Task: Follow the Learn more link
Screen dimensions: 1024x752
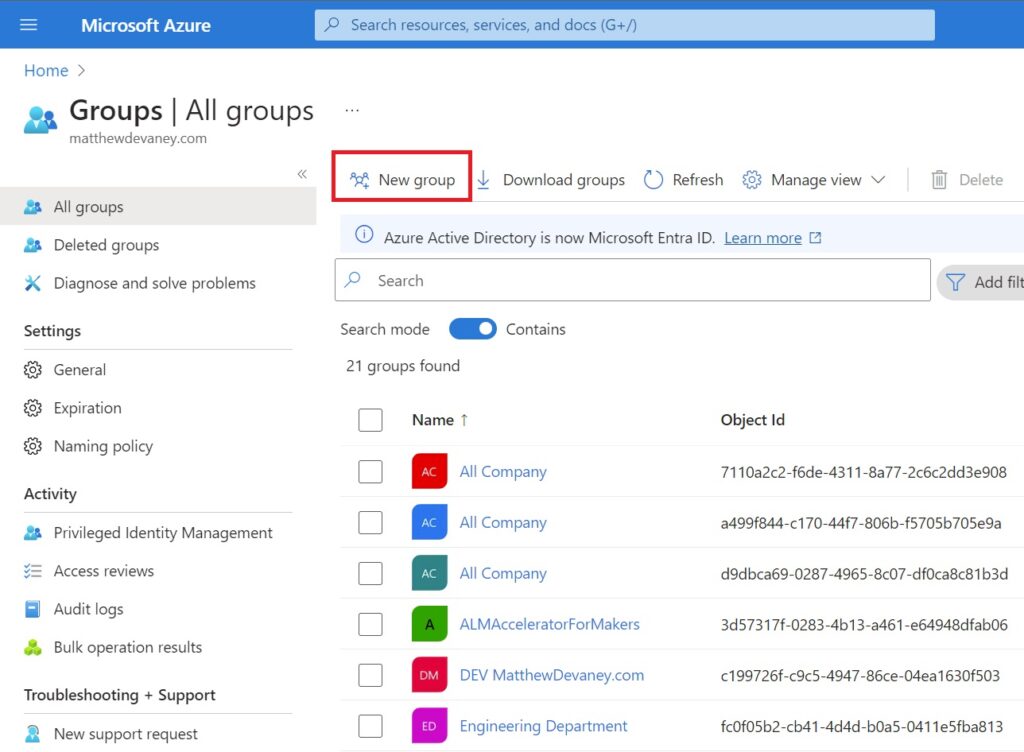Action: point(763,238)
